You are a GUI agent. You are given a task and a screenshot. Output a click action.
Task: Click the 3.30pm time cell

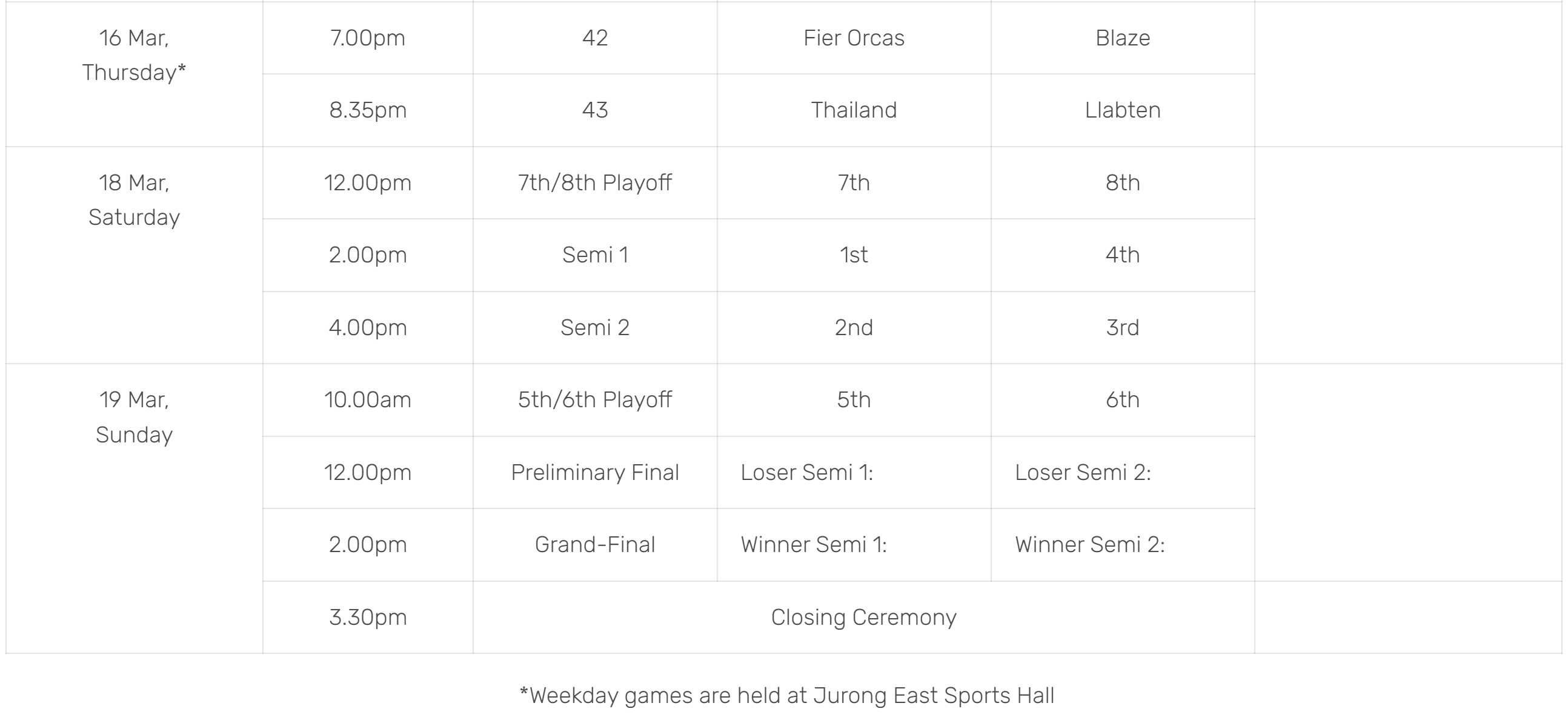tap(368, 617)
